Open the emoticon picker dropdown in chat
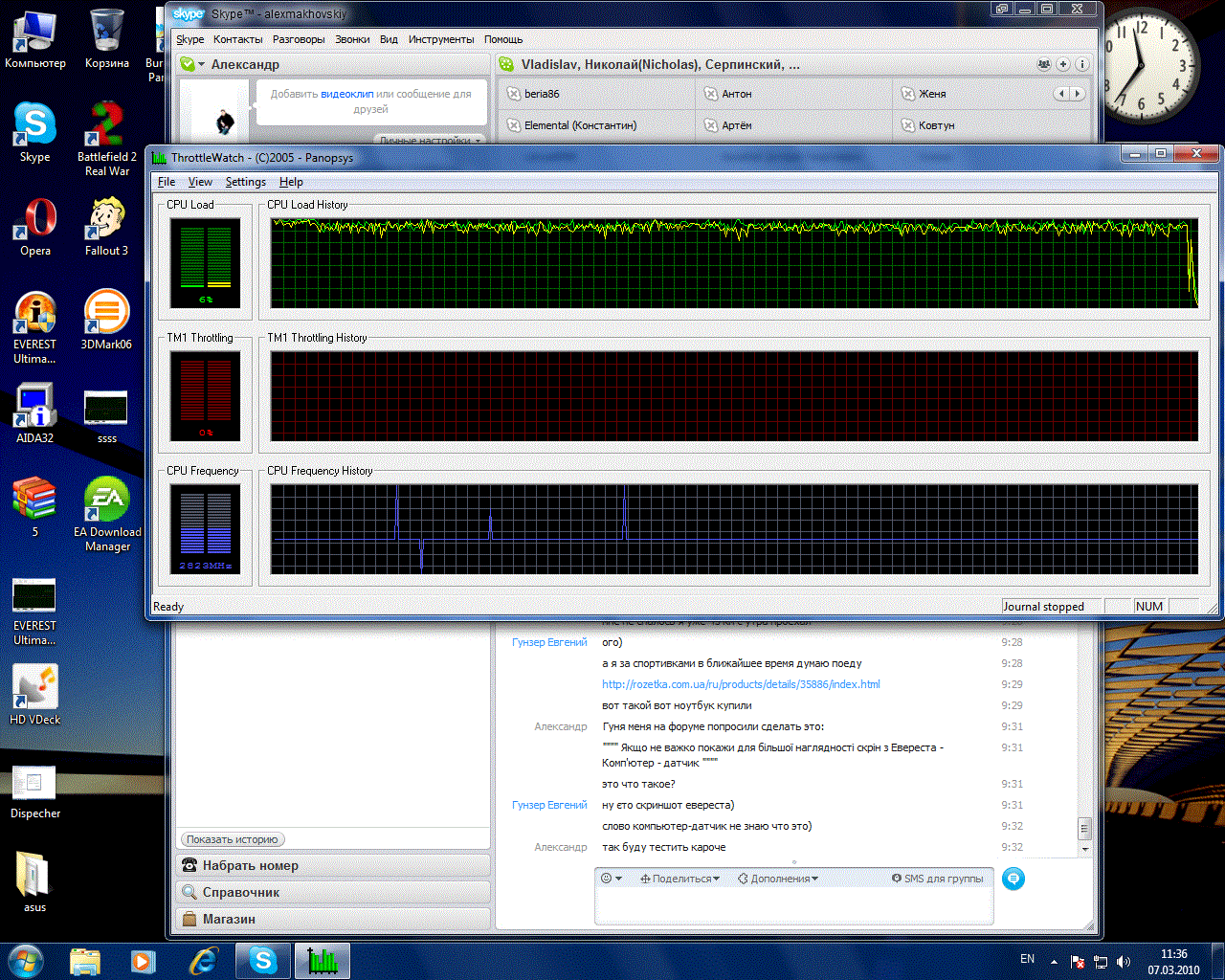The width and height of the screenshot is (1225, 980). pyautogui.click(x=611, y=879)
